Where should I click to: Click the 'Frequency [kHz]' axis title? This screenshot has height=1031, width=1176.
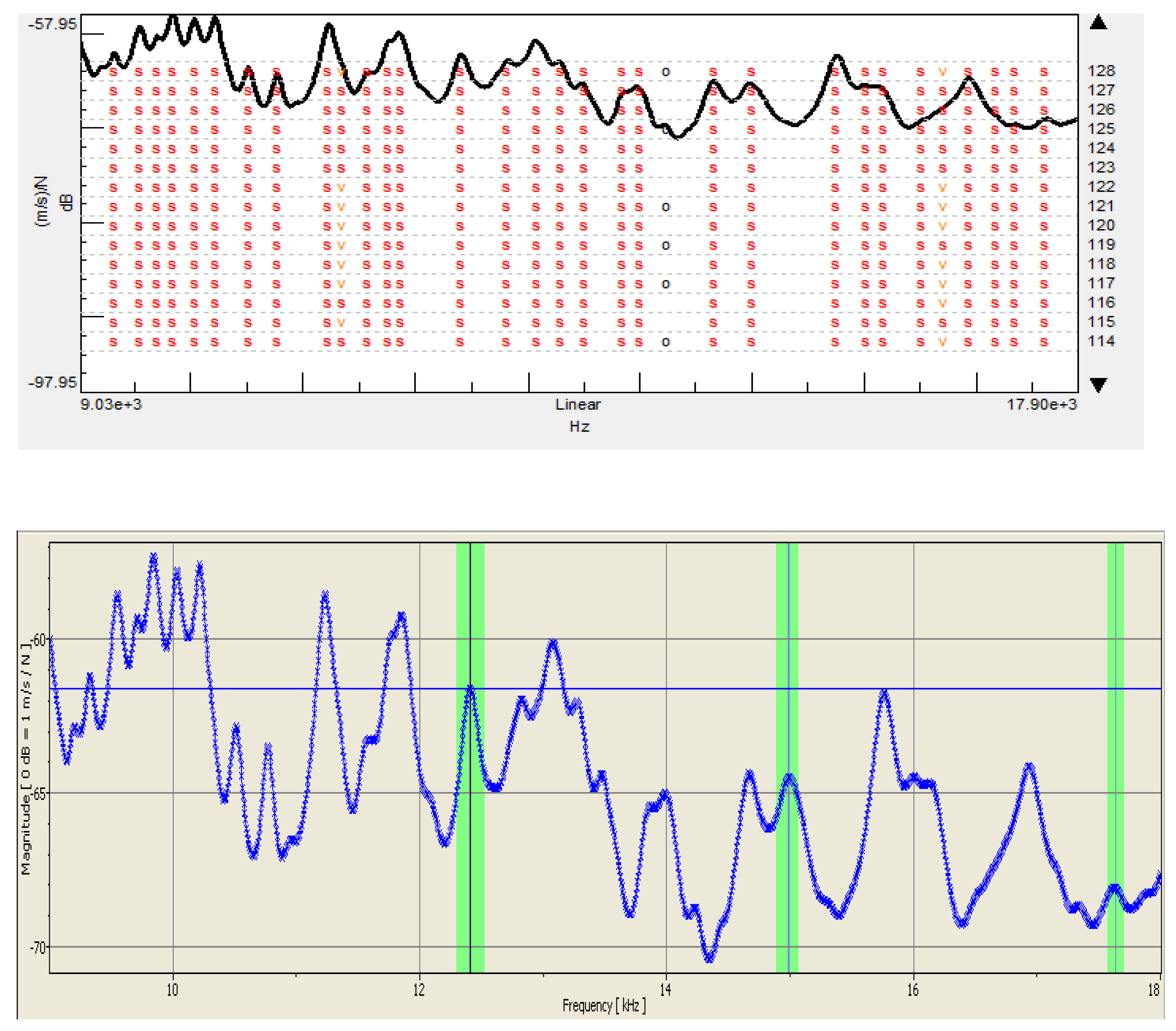point(604,1005)
